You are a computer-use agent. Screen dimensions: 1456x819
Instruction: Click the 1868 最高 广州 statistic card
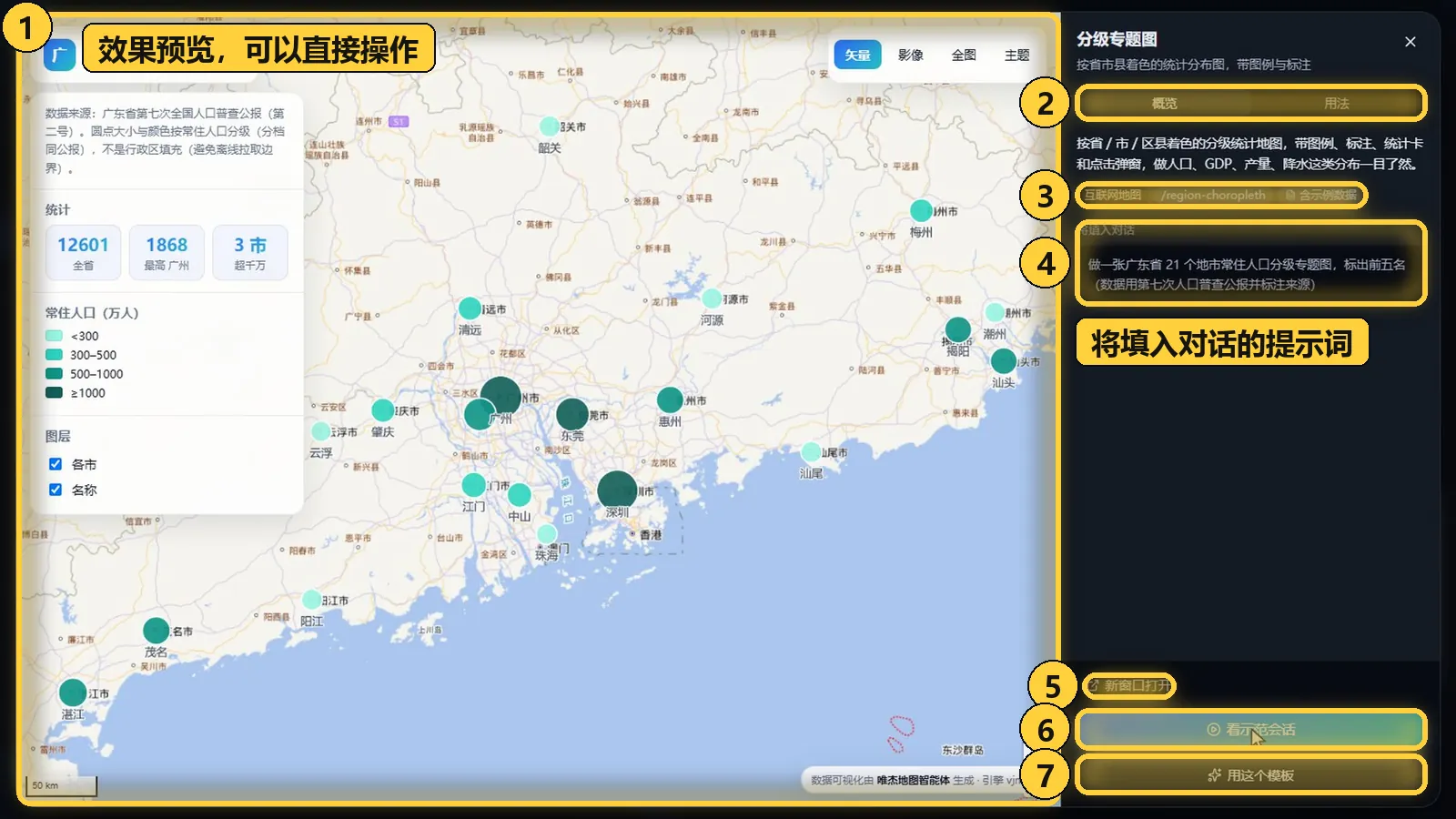(x=167, y=253)
